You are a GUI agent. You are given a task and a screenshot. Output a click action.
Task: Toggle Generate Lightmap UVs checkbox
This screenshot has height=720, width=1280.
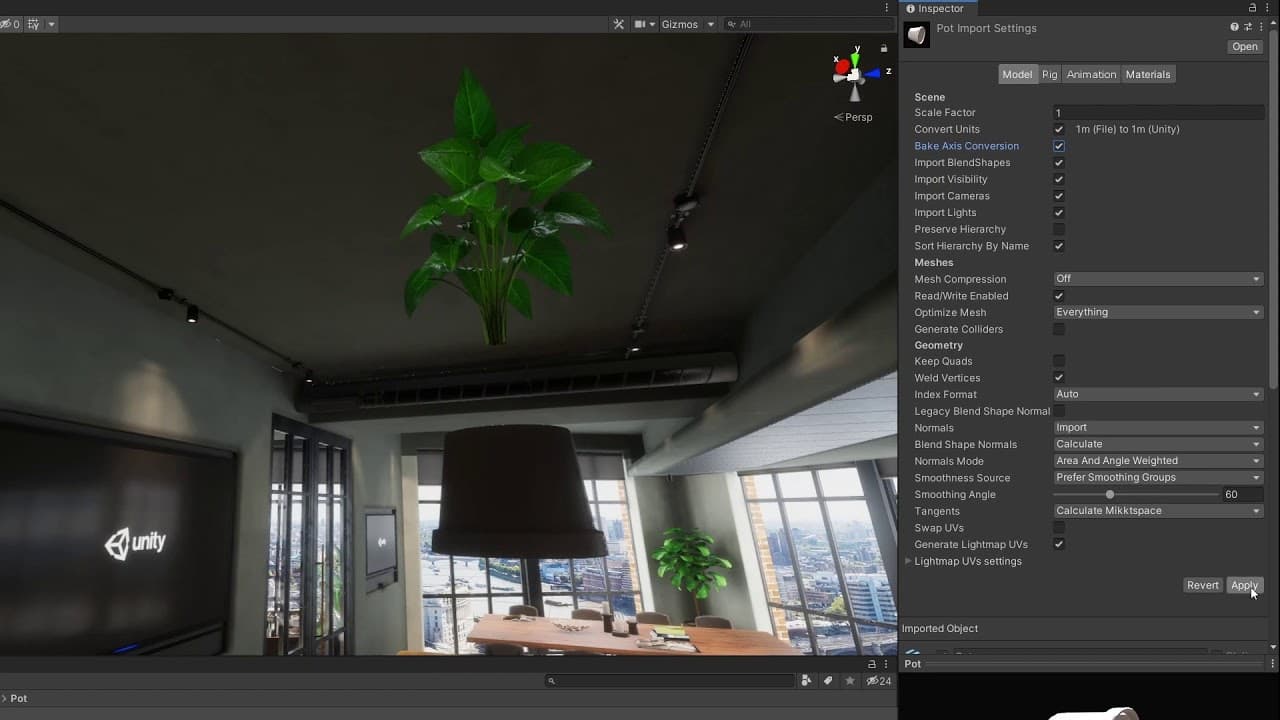[x=1059, y=544]
